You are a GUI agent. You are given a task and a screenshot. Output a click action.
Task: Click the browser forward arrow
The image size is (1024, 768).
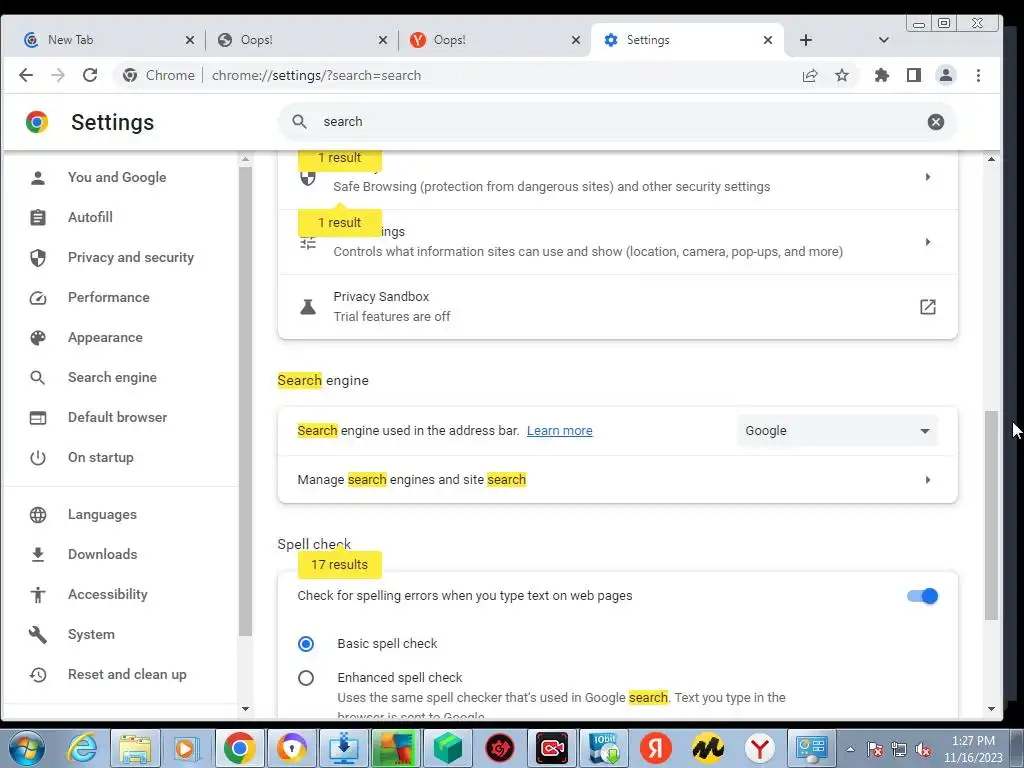pos(58,75)
